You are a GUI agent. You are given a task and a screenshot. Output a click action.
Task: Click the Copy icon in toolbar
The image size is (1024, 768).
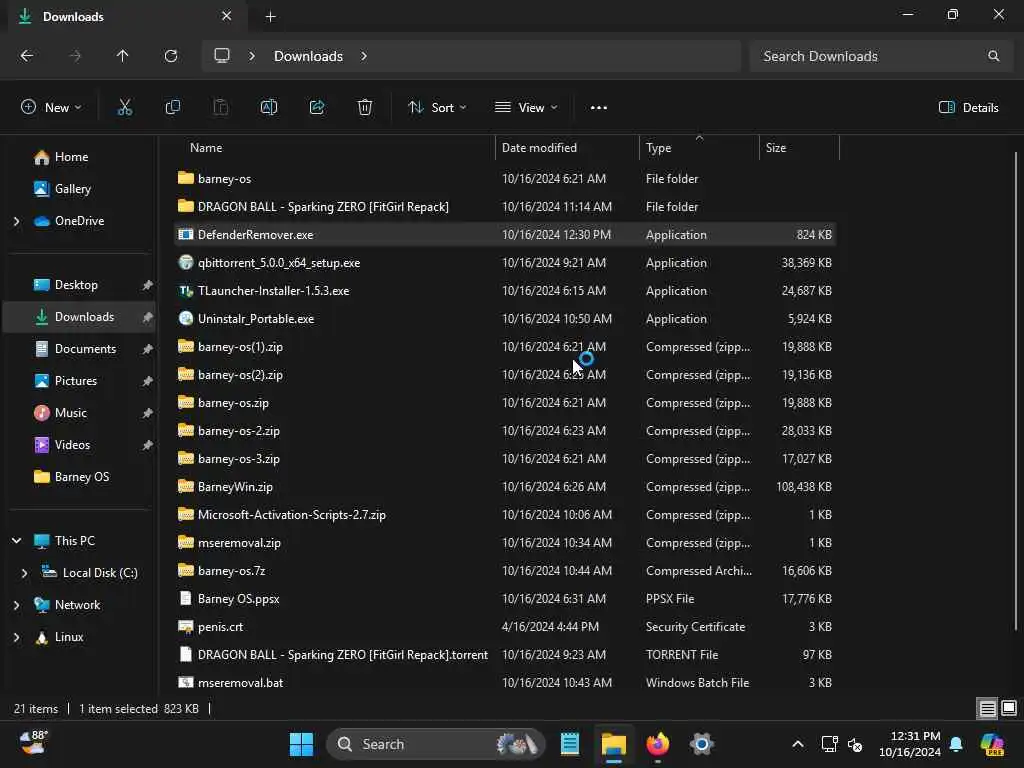pyautogui.click(x=172, y=108)
